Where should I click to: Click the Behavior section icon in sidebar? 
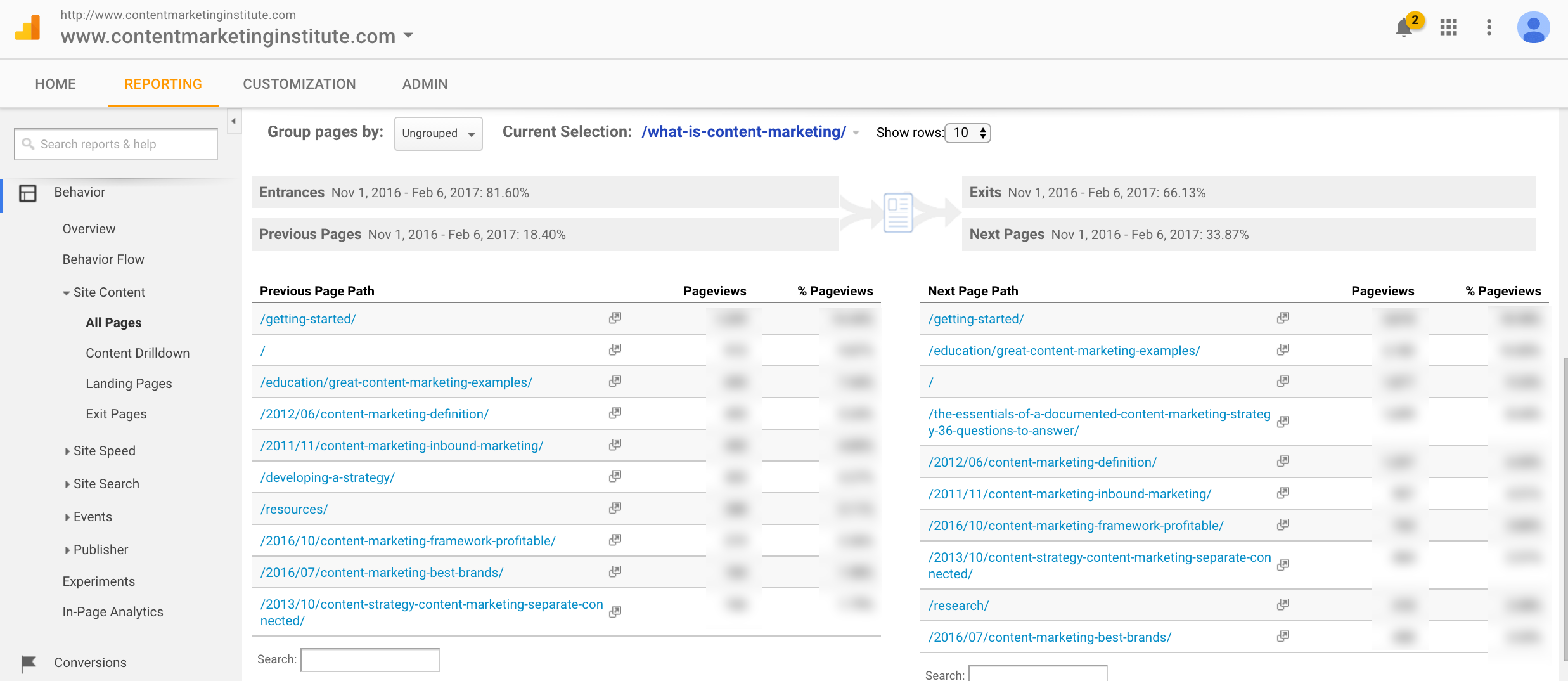pyautogui.click(x=28, y=193)
